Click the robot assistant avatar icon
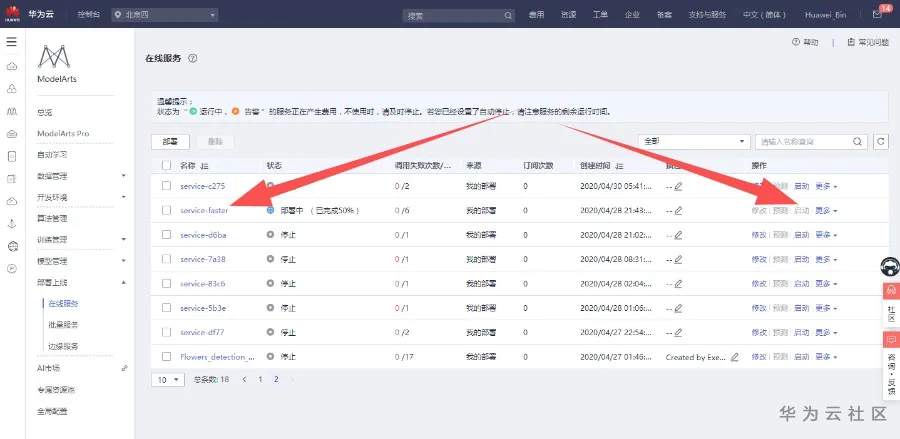The height and width of the screenshot is (439, 900). 890,267
